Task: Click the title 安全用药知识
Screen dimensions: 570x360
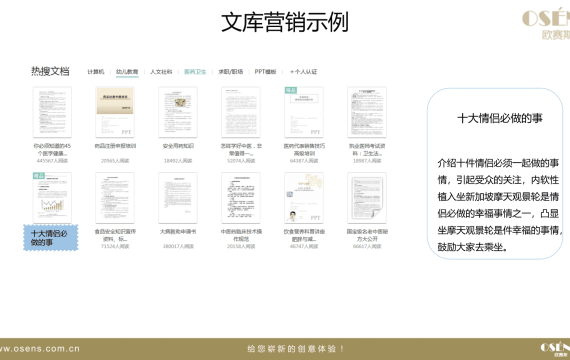Action: (x=178, y=146)
